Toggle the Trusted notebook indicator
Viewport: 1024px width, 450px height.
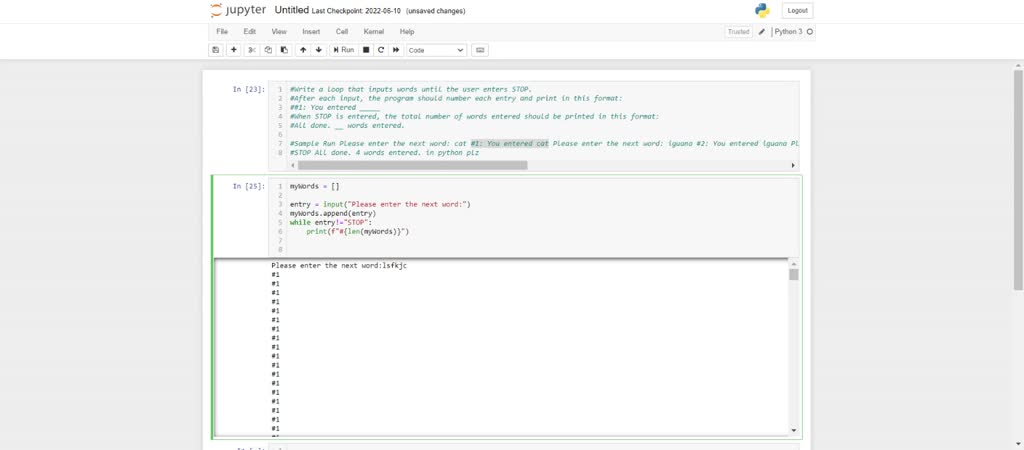point(738,32)
